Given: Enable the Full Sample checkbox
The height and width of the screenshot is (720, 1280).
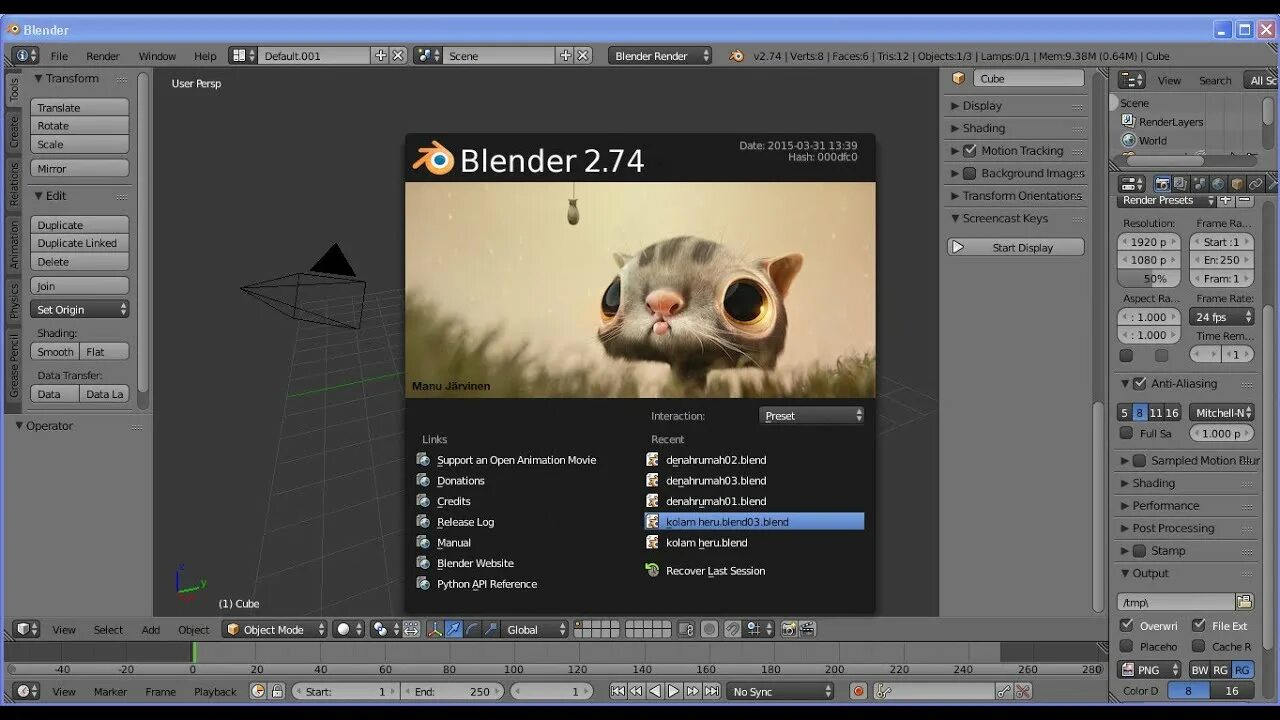Looking at the screenshot, I should [x=1126, y=433].
